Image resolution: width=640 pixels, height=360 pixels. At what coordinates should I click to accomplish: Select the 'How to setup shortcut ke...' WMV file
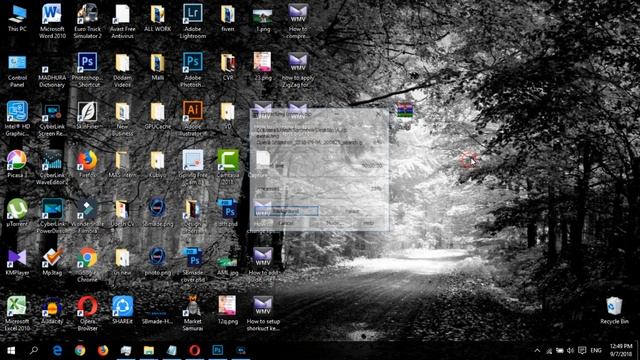coord(263,313)
